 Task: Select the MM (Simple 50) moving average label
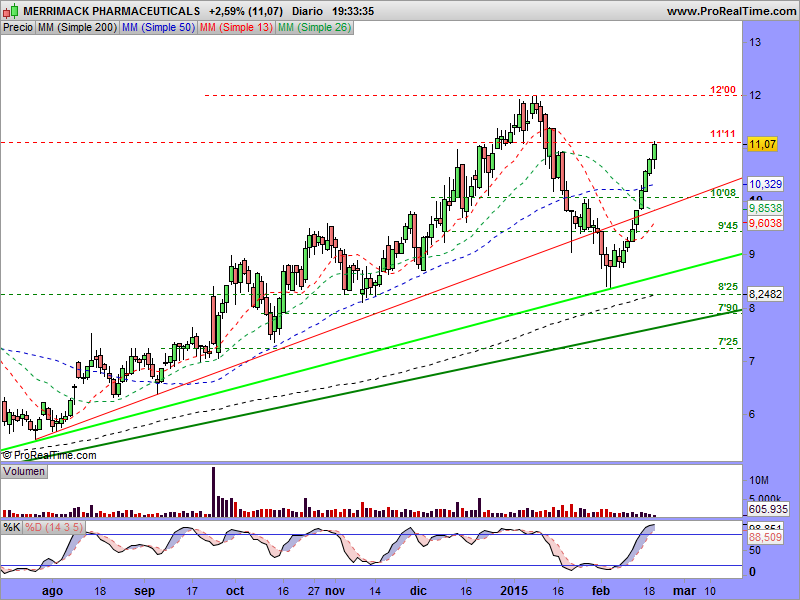pos(158,28)
